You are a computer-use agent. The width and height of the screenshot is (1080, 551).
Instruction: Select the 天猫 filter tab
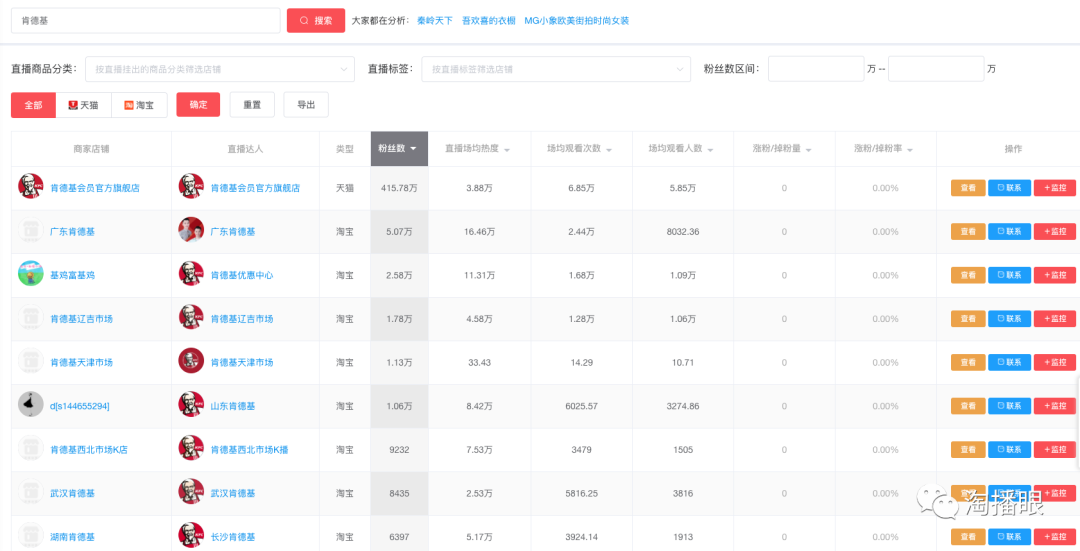83,105
